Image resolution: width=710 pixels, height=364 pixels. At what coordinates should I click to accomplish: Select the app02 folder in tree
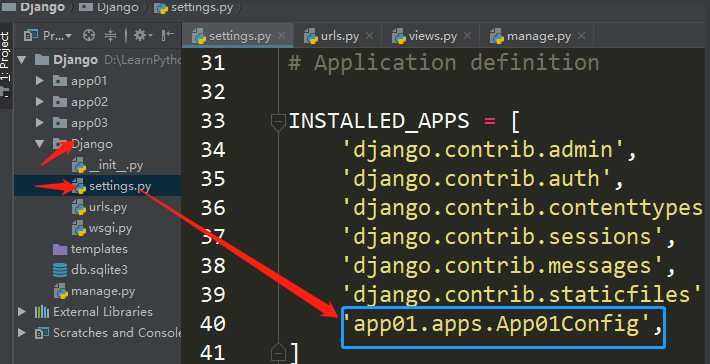pos(89,102)
